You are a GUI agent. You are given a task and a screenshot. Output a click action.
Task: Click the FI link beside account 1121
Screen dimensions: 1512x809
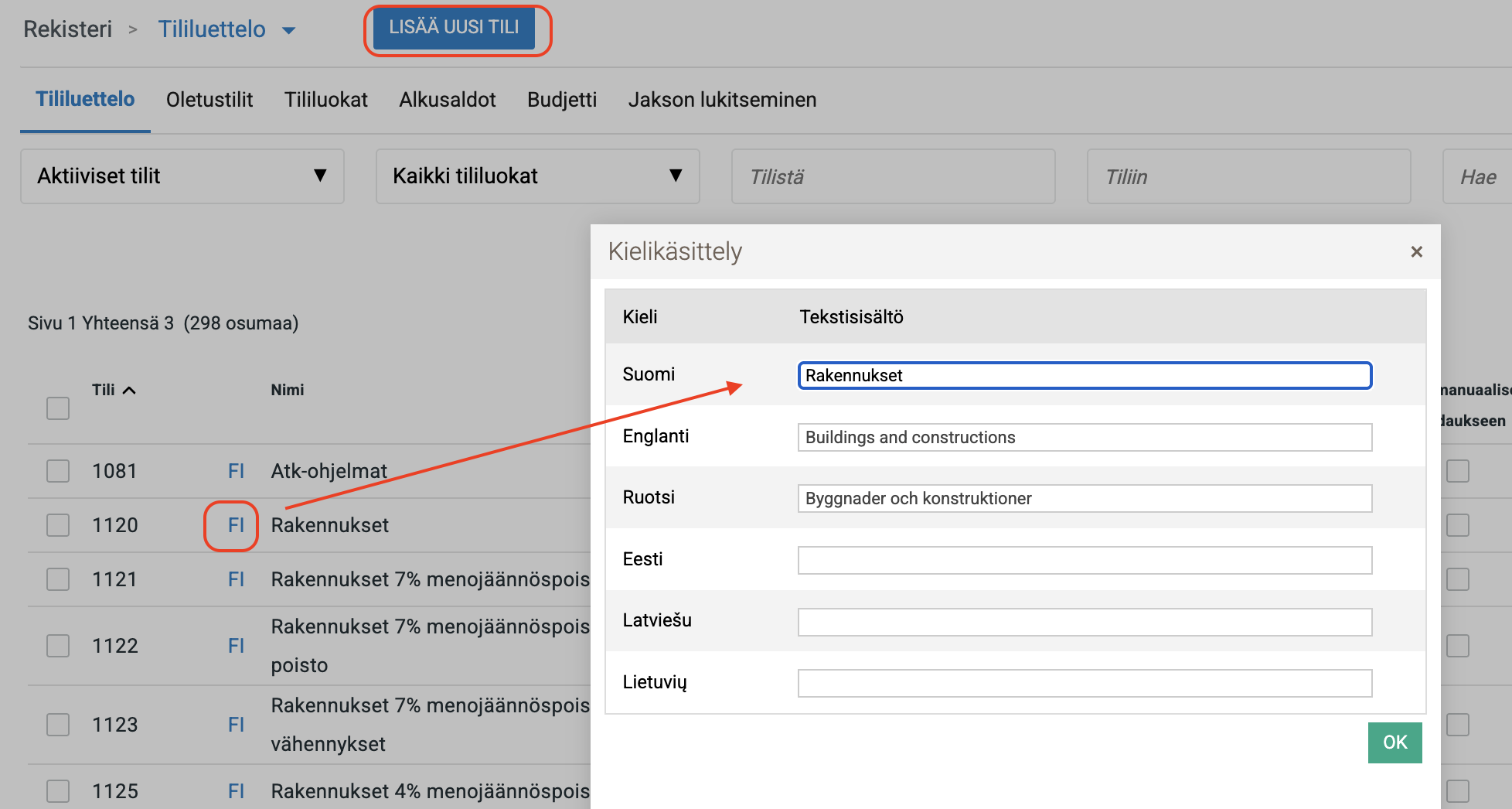(x=236, y=579)
